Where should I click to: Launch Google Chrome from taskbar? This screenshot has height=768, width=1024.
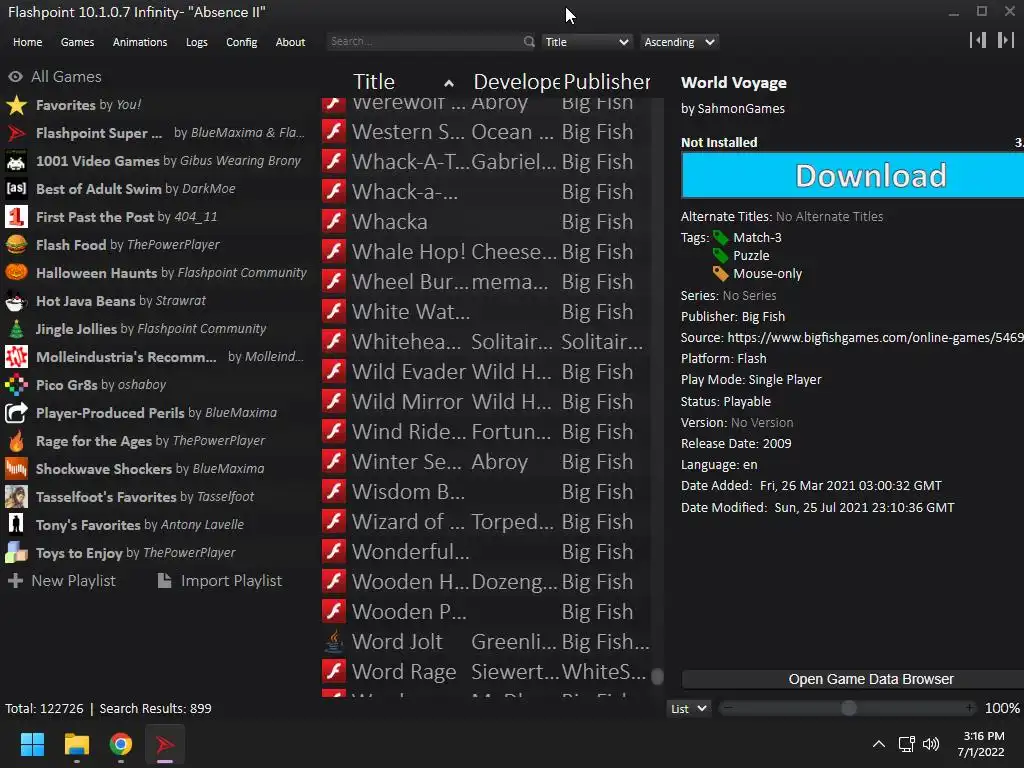tap(121, 744)
